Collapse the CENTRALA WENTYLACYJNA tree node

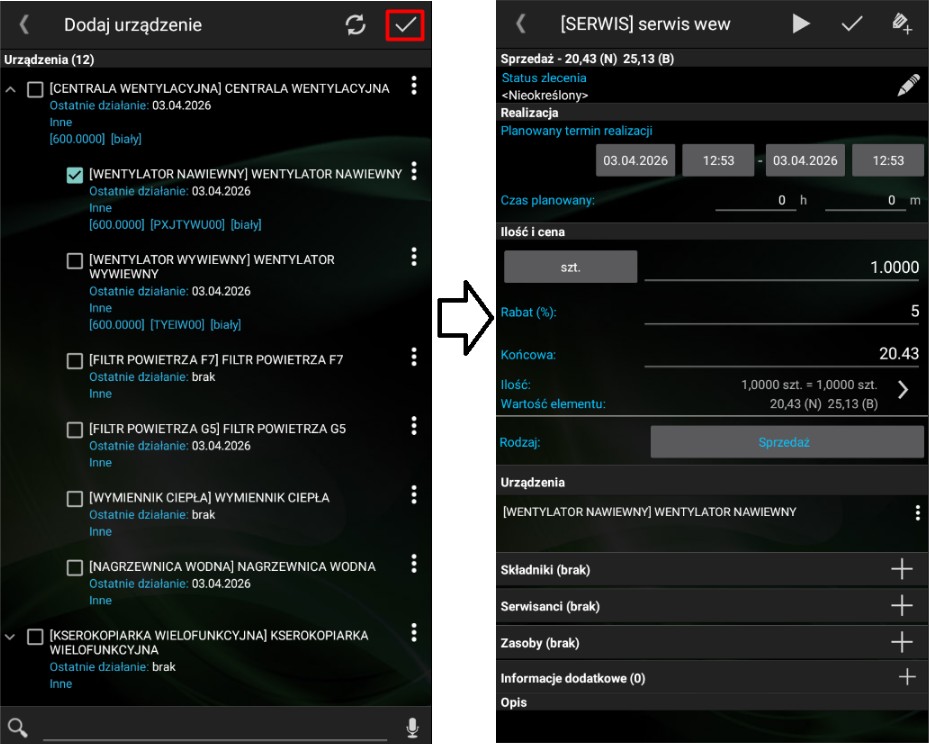[x=11, y=90]
